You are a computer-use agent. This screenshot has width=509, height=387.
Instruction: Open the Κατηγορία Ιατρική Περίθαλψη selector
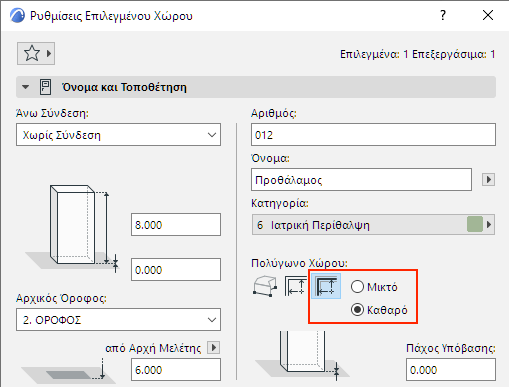tap(373, 225)
